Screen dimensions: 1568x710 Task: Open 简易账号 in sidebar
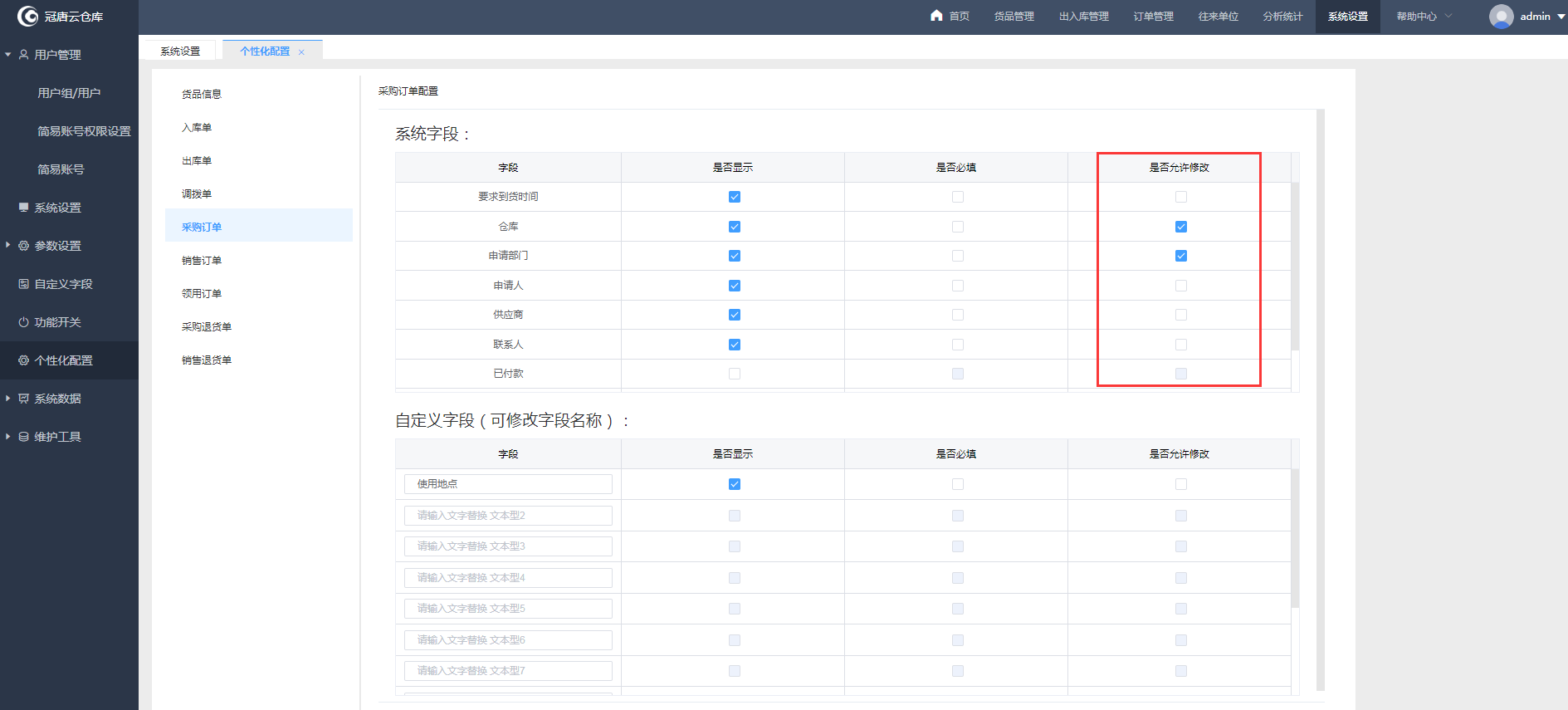tap(61, 169)
